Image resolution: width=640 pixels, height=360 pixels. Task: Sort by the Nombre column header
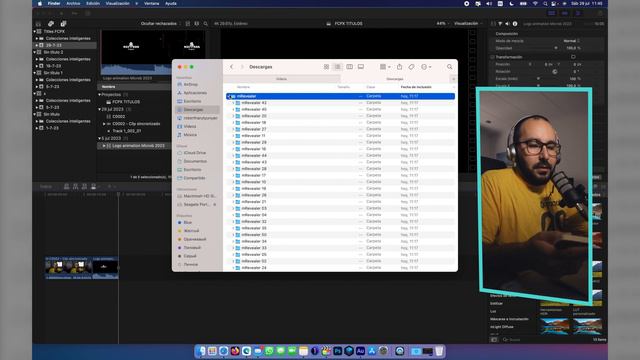click(243, 87)
